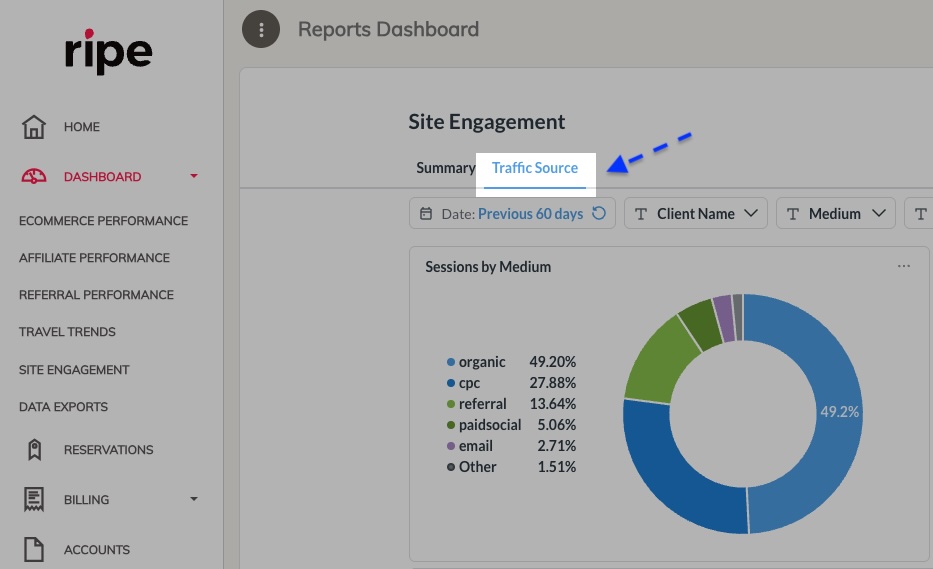Click the 13.64% referral value
This screenshot has height=569, width=933.
coord(552,404)
